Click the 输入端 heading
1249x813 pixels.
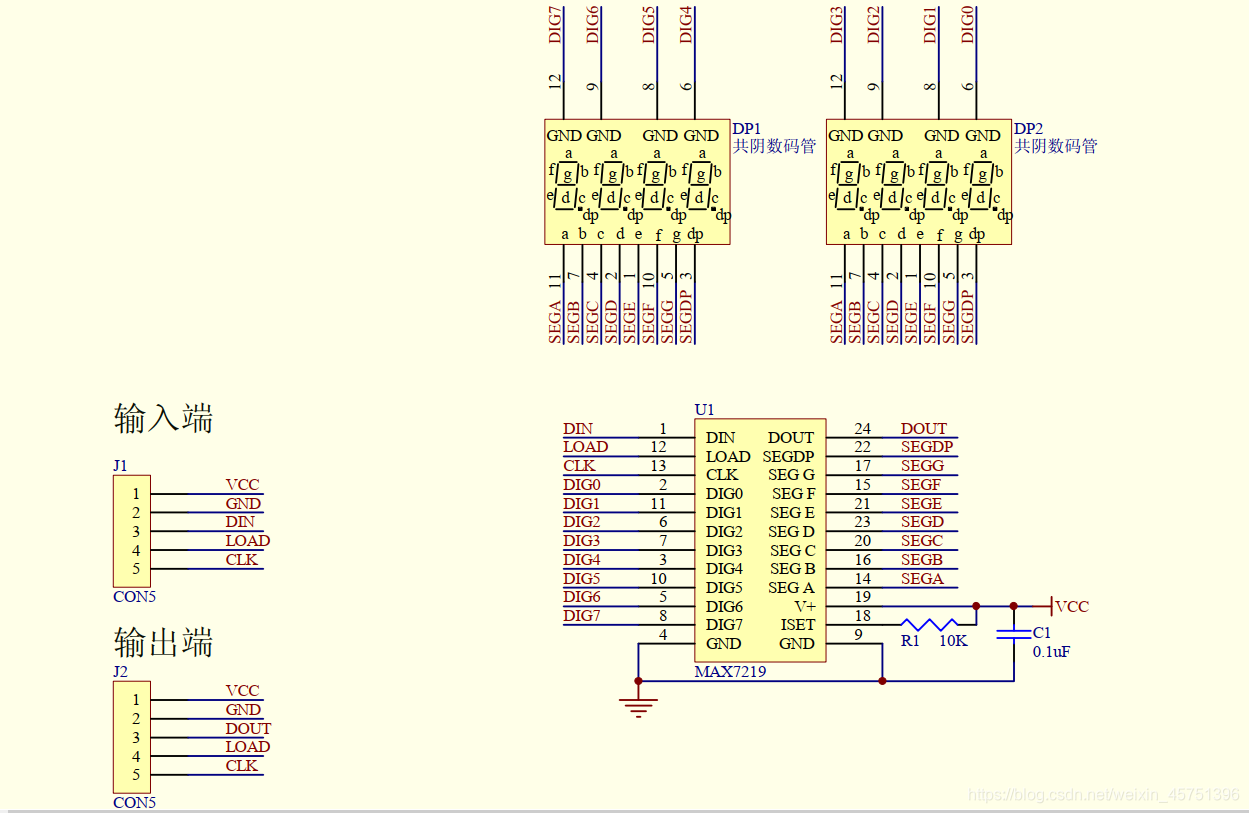[x=164, y=418]
